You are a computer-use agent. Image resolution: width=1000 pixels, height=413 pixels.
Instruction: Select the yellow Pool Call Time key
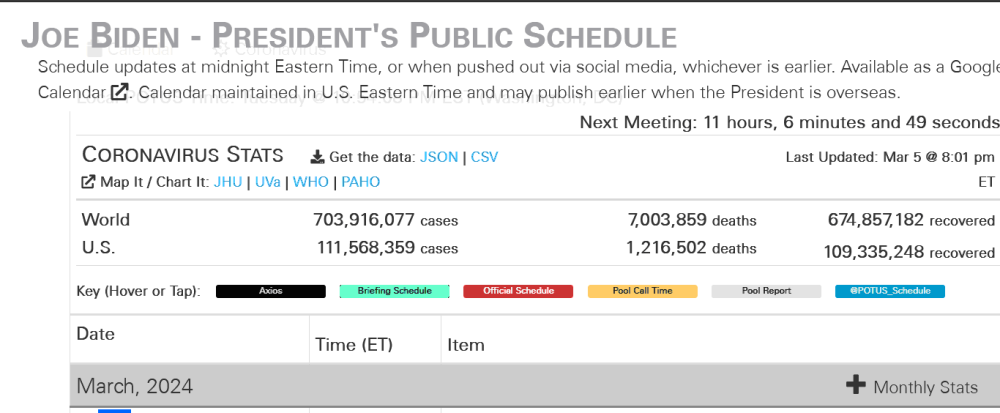(642, 291)
